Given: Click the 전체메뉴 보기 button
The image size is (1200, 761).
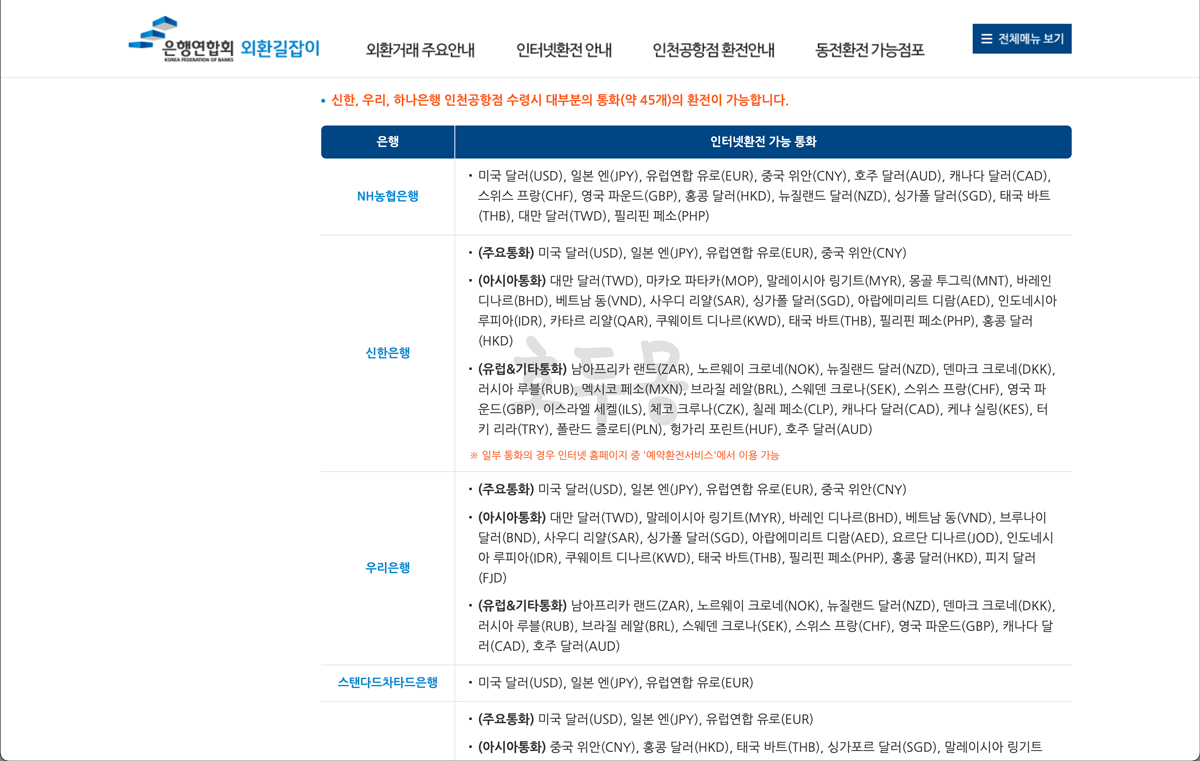Looking at the screenshot, I should [x=1022, y=39].
